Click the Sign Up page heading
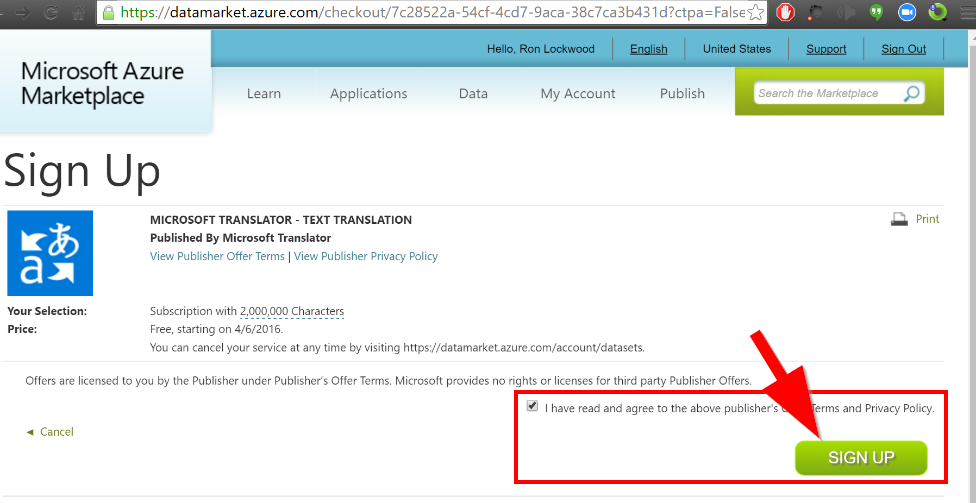 point(82,172)
